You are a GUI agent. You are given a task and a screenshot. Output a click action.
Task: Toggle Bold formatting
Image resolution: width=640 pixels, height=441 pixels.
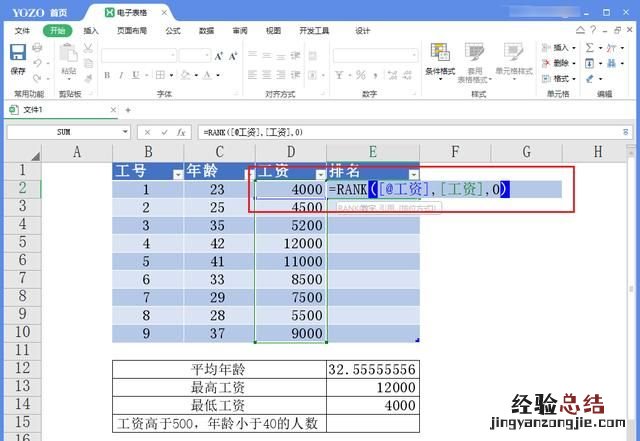[106, 75]
